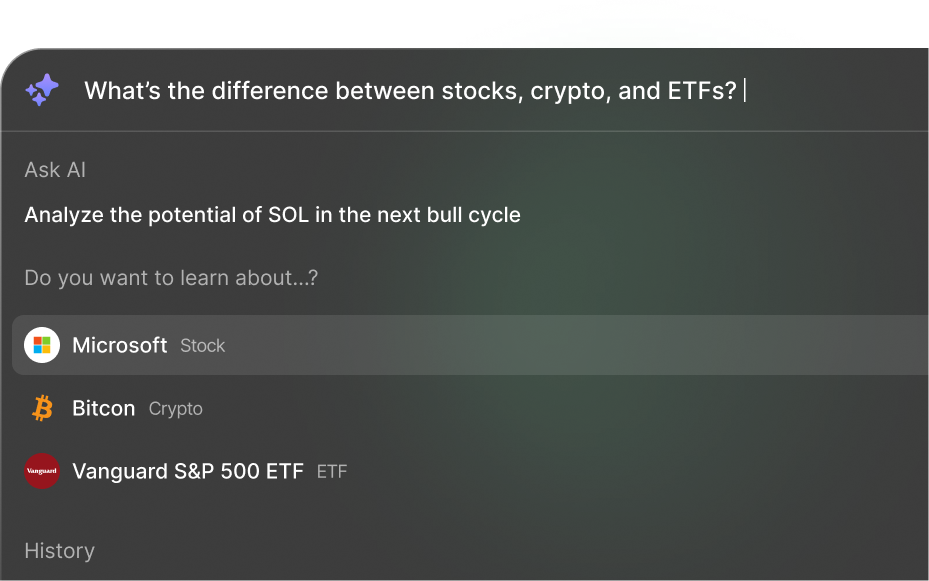Open the History section label

pos(59,551)
